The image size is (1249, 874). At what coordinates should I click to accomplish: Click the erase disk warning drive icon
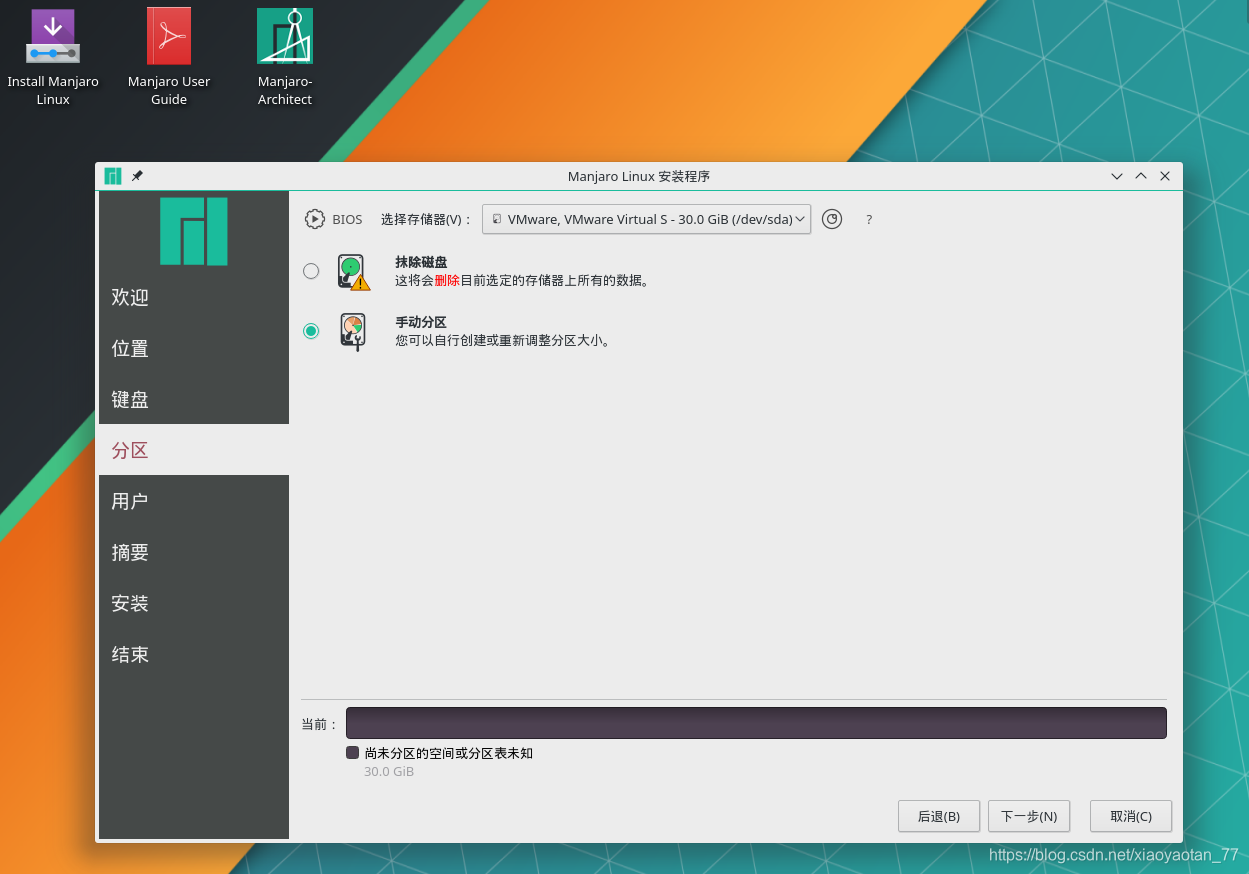353,272
